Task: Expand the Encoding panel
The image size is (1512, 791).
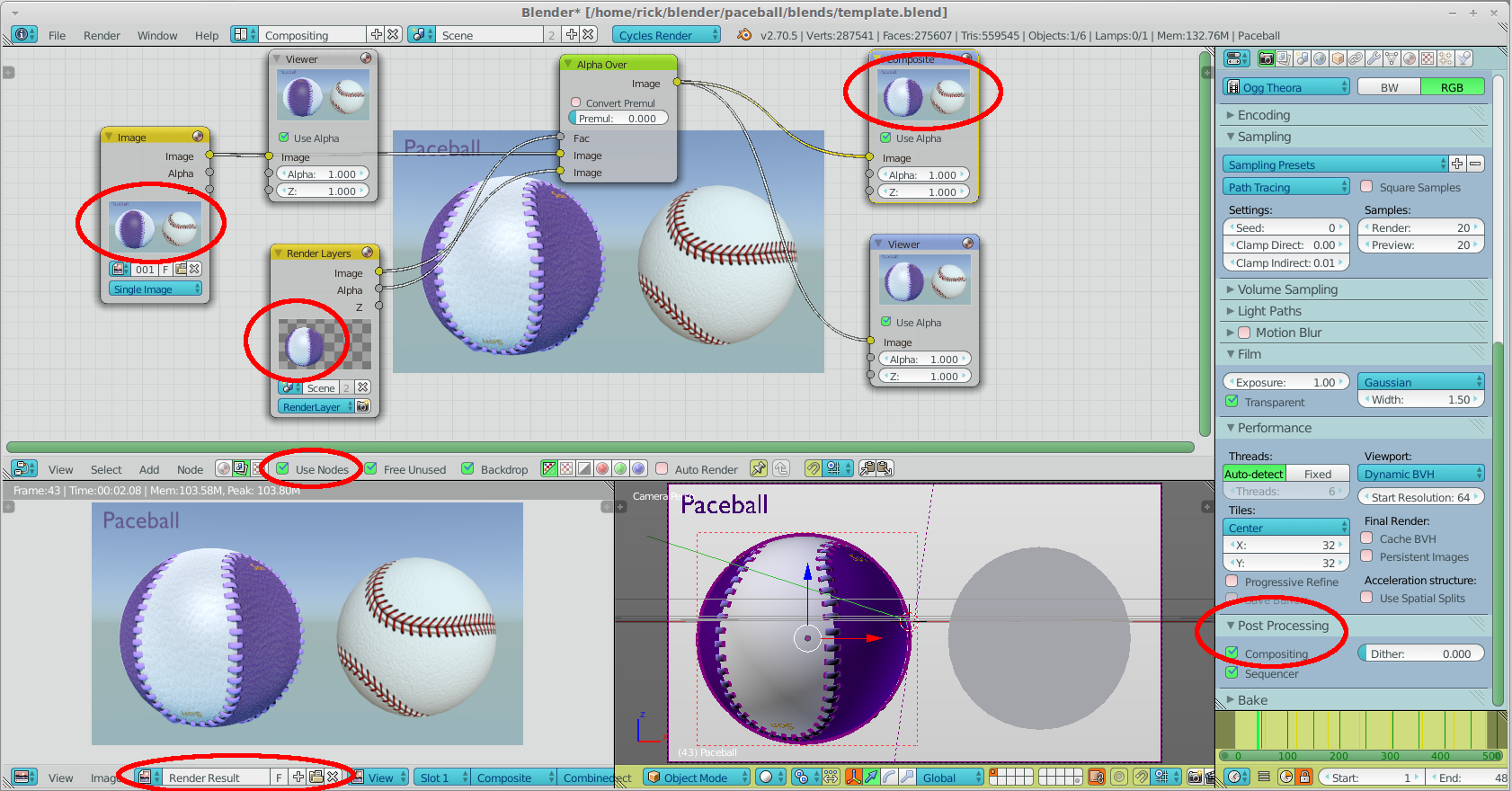Action: (1263, 115)
